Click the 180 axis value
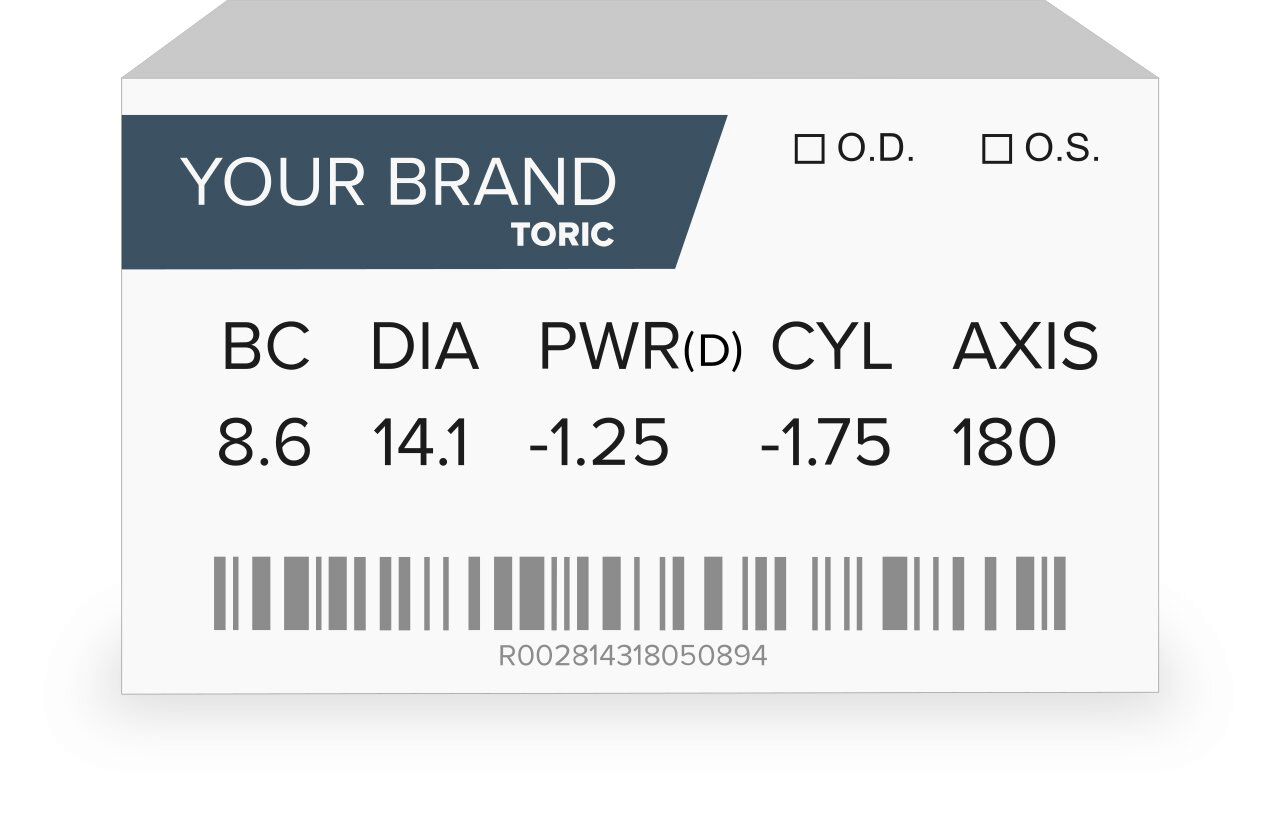 tap(1004, 444)
